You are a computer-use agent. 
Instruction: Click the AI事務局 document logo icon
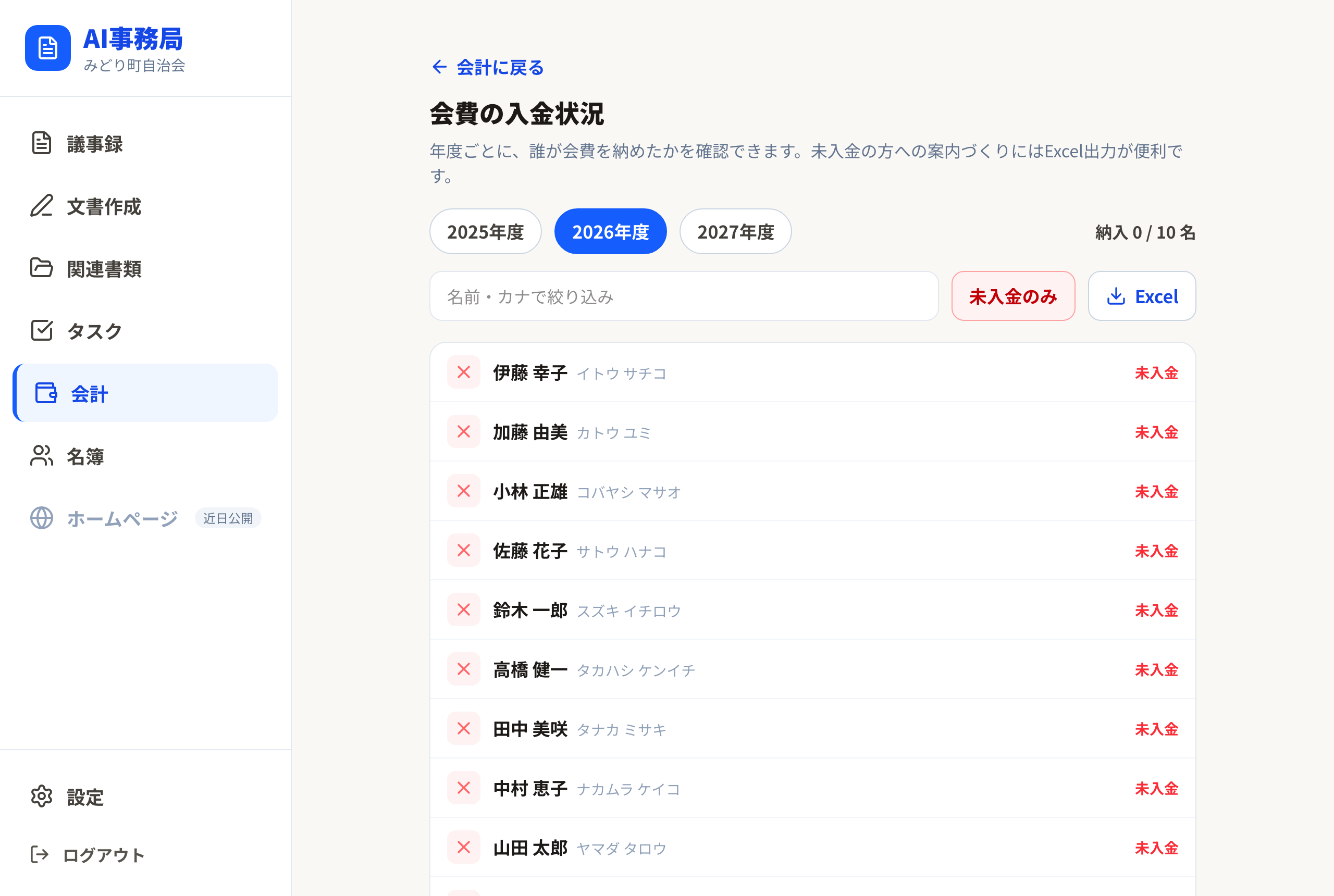click(48, 48)
